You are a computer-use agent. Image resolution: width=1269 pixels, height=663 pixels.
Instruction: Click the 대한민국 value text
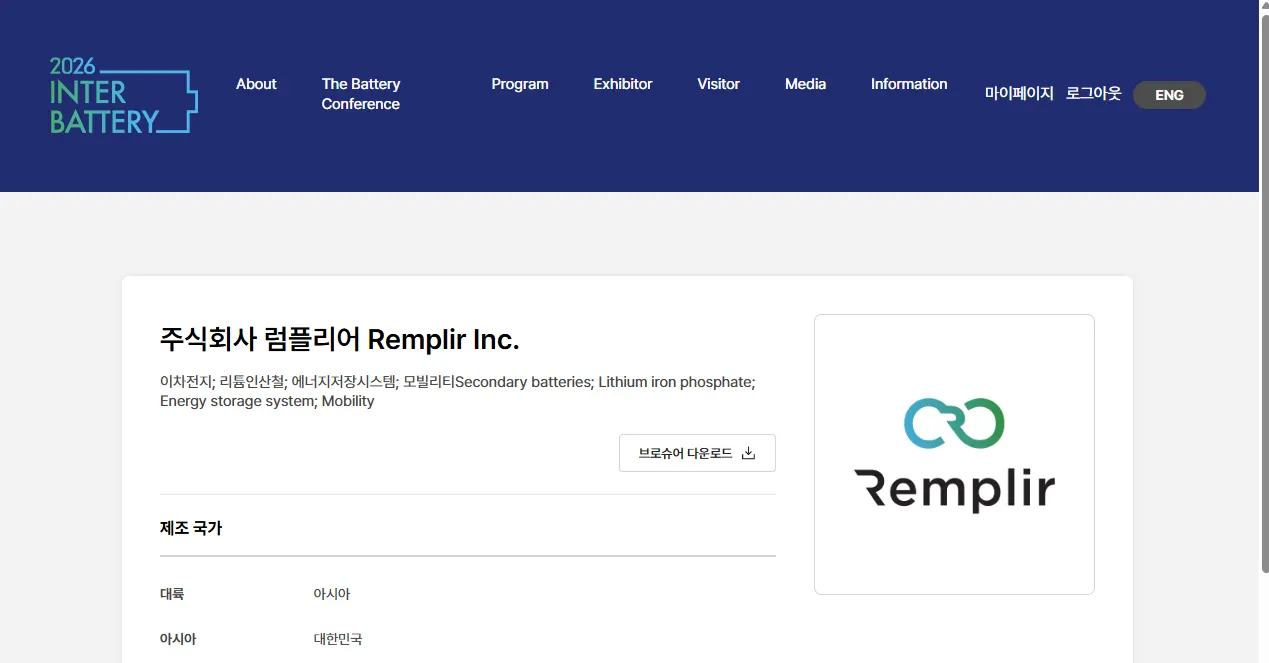click(x=338, y=639)
